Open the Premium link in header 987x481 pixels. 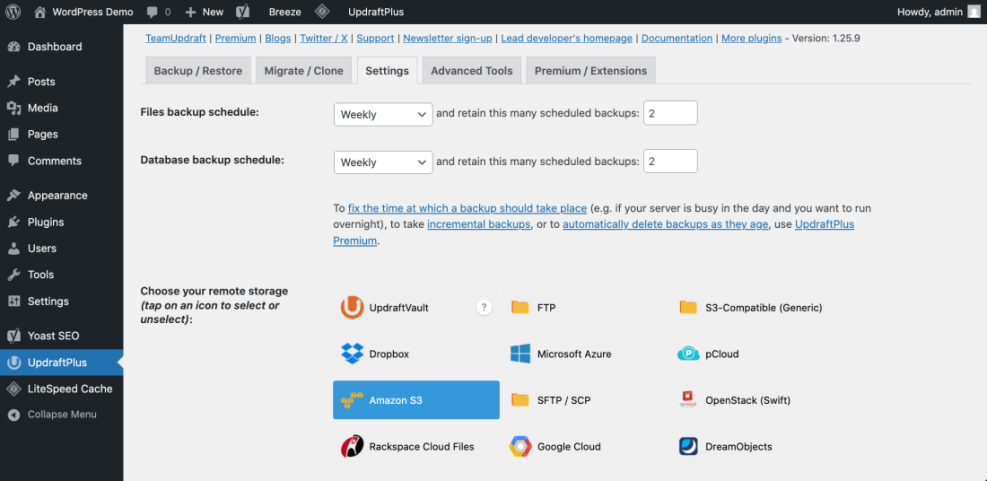pos(235,38)
